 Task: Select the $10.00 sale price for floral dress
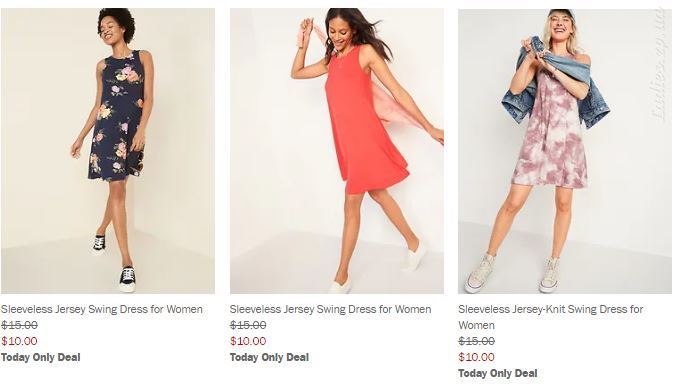click(x=19, y=341)
